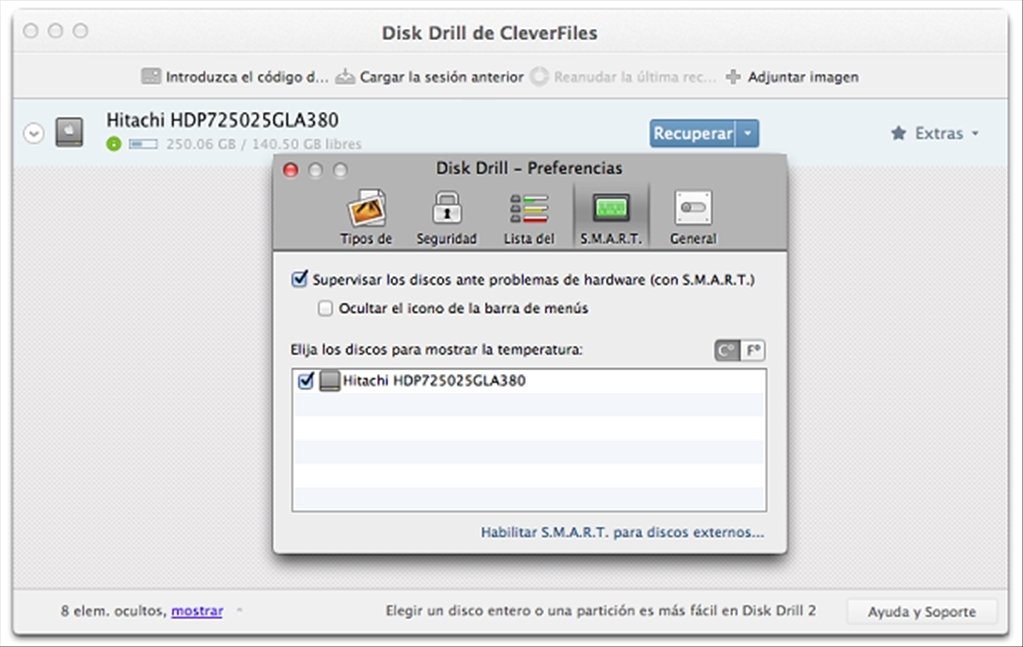The height and width of the screenshot is (647, 1023).
Task: Click Adjuntar imagen toolbar item
Action: (x=792, y=77)
